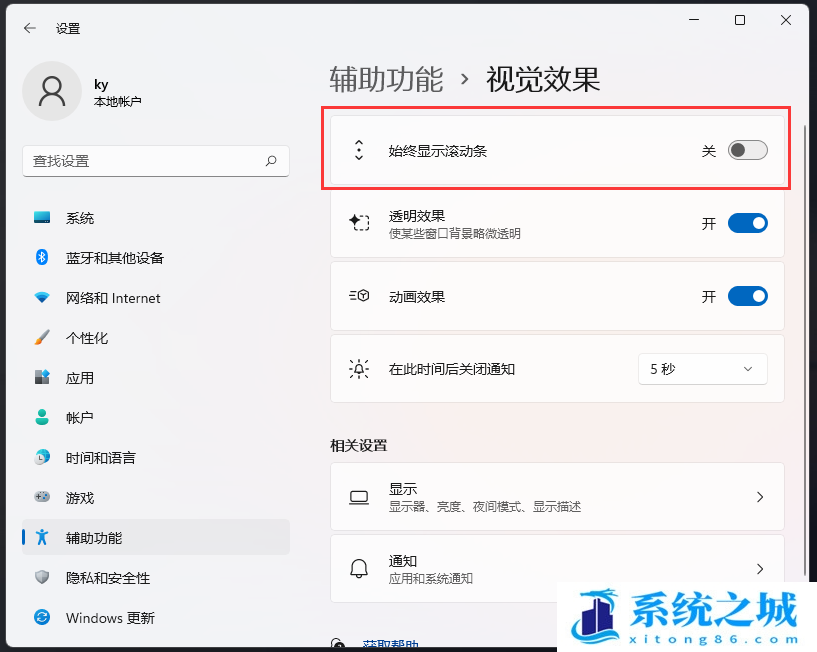Viewport: 817px width, 652px height.
Task: Click the Windows 更新 refresh icon
Action: coord(42,618)
